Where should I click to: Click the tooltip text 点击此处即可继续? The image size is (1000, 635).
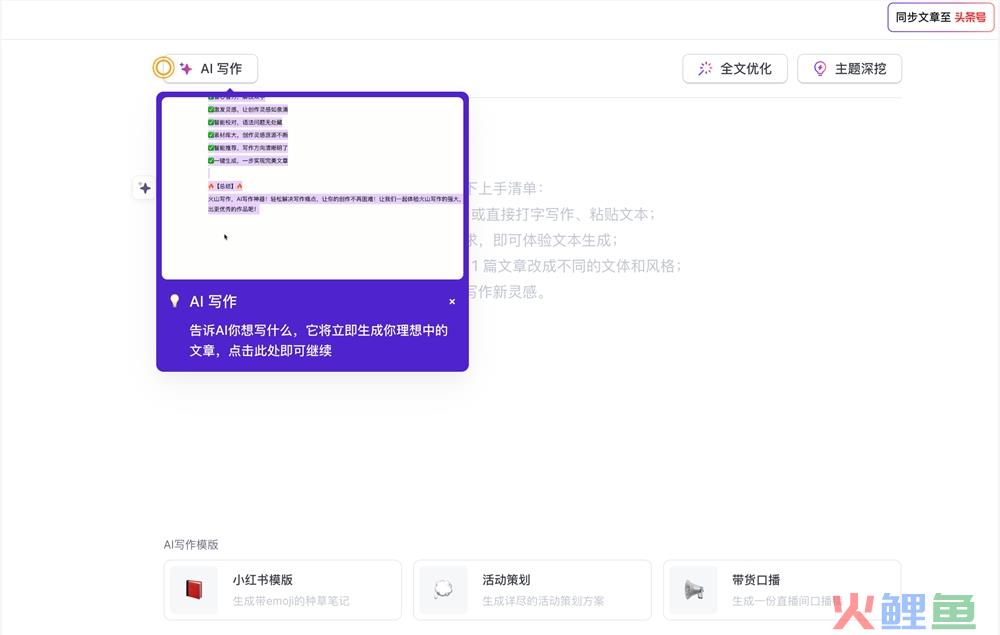click(280, 351)
